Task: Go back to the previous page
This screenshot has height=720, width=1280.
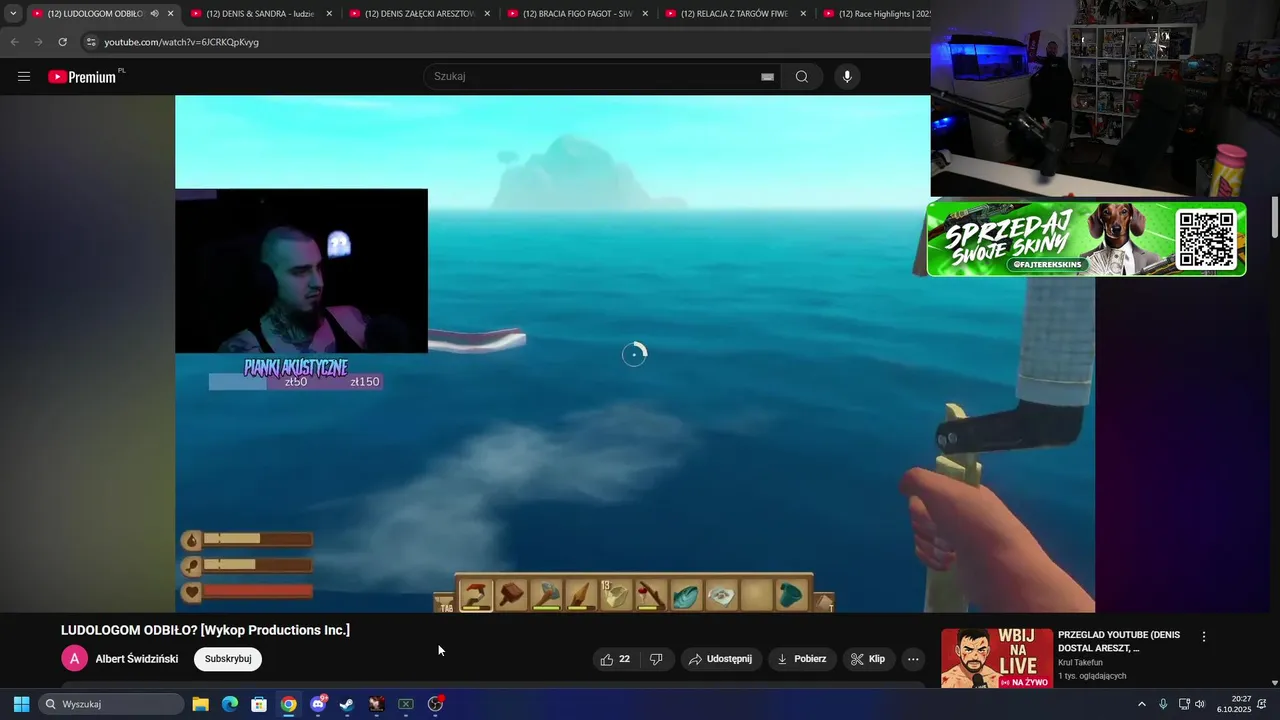Action: tap(14, 42)
